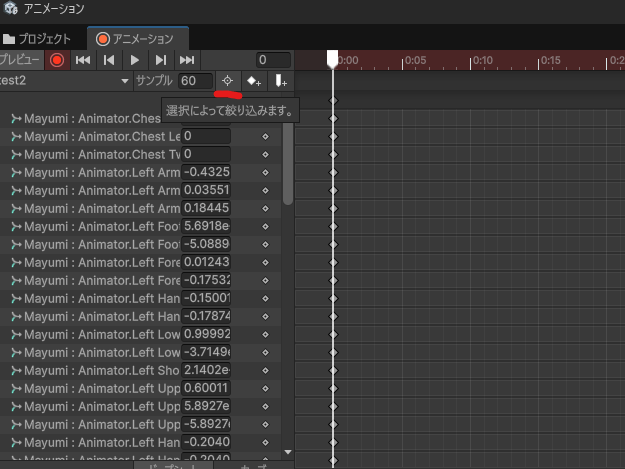
Task: Click the add keyframe icon
Action: [254, 80]
